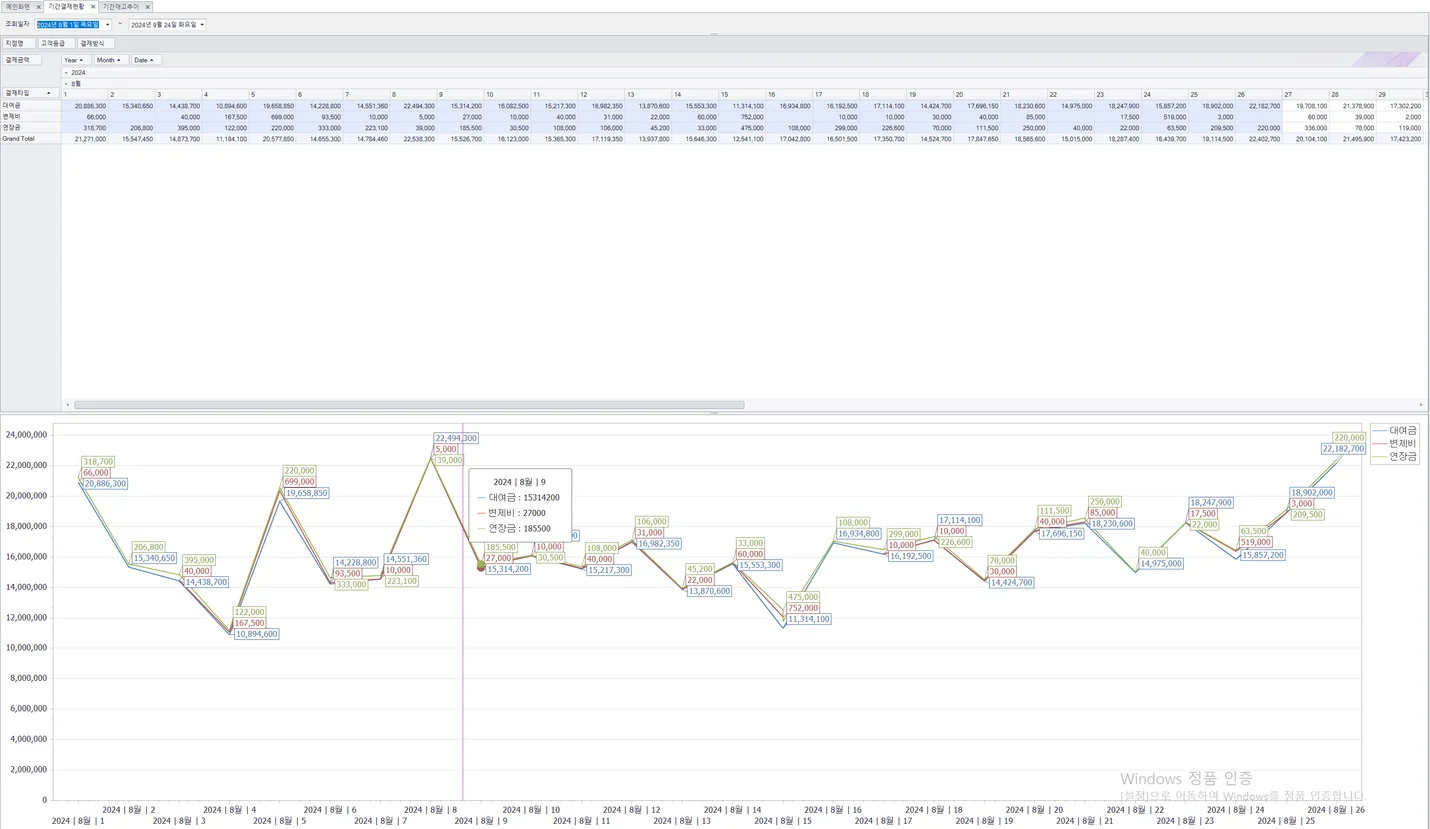The image size is (1430, 829).
Task: Click y-axis label 24,000,000
Action: [x=26, y=435]
